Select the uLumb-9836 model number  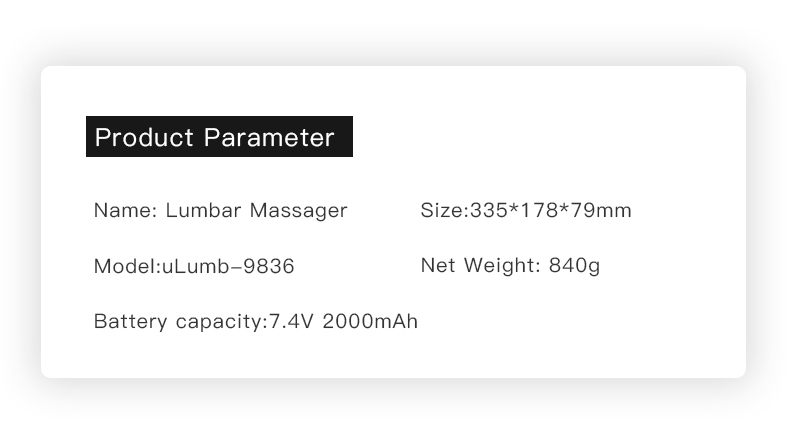[x=228, y=266]
